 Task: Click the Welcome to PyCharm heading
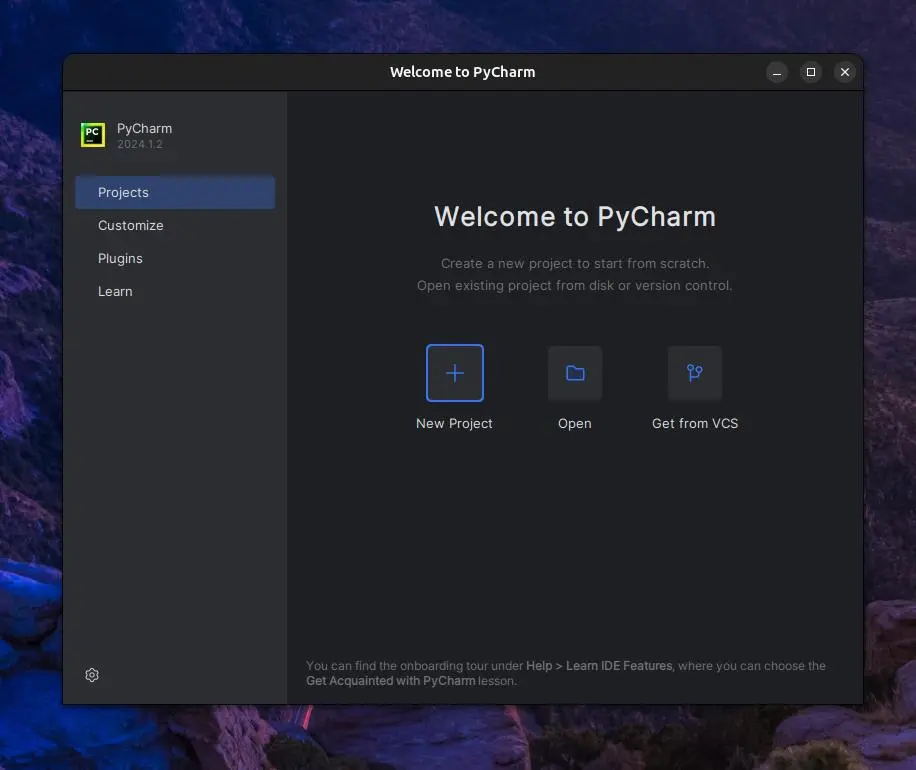pyautogui.click(x=575, y=217)
